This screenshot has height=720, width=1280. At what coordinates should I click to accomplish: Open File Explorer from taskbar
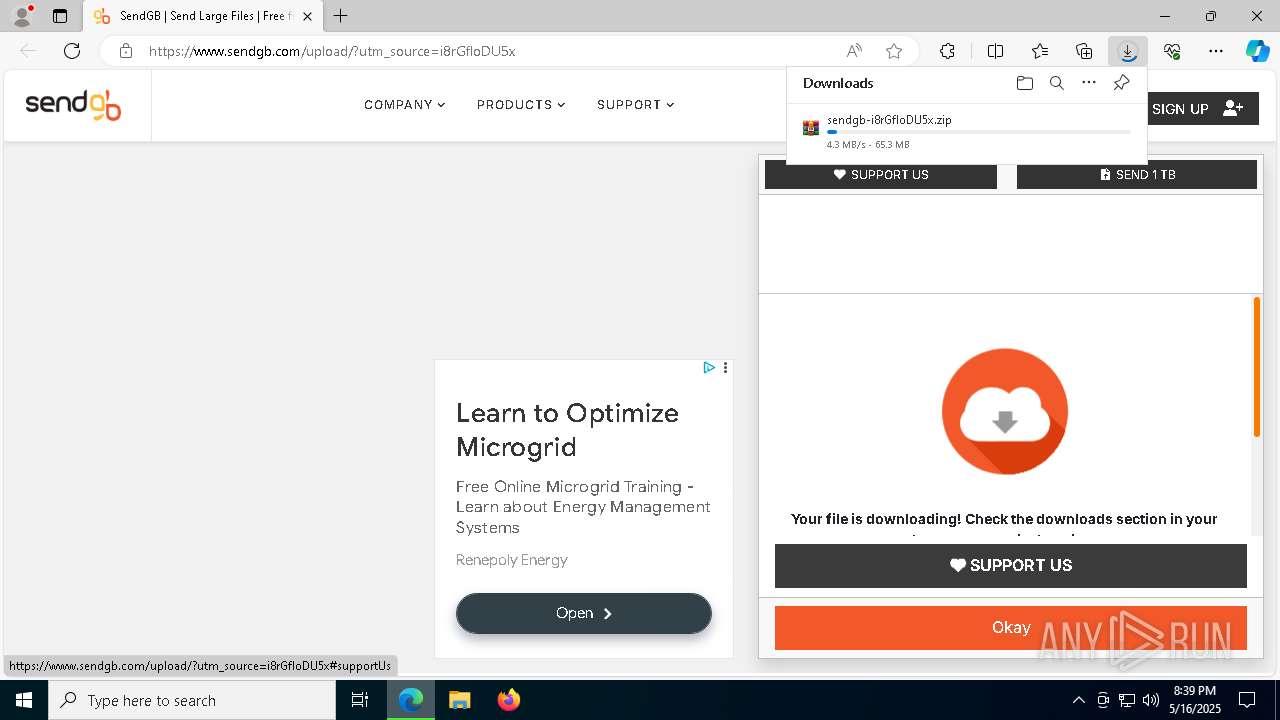pos(459,700)
